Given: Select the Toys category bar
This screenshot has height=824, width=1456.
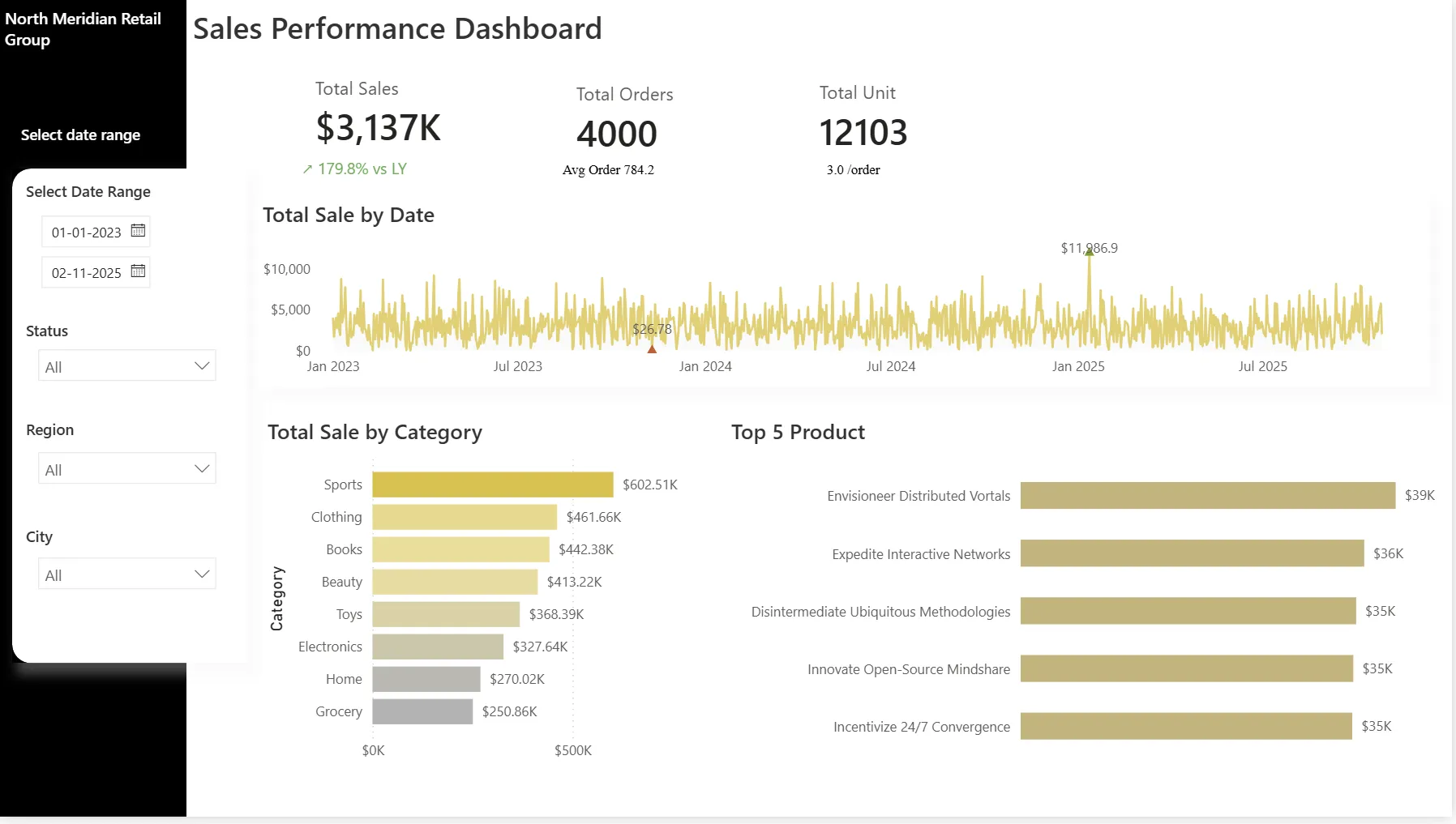Looking at the screenshot, I should (x=446, y=614).
